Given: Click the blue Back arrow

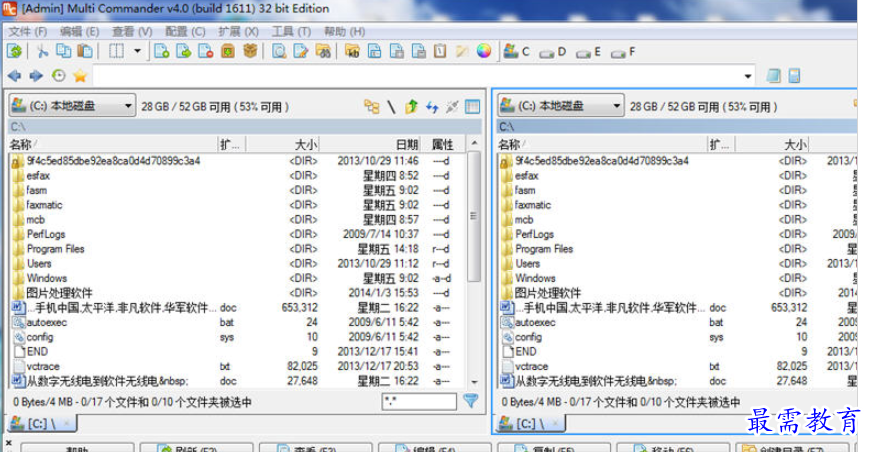Looking at the screenshot, I should (x=14, y=75).
